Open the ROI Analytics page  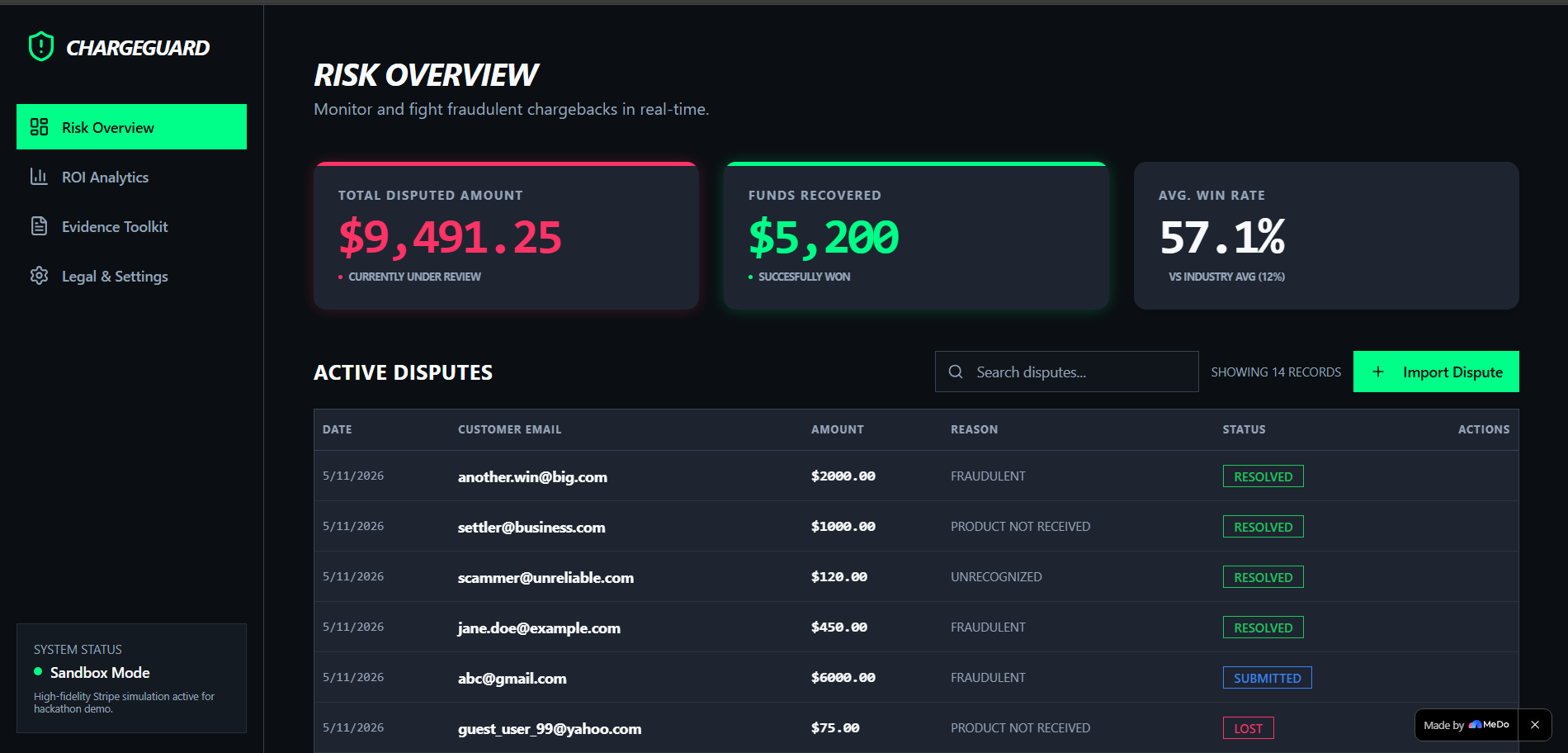coord(131,177)
